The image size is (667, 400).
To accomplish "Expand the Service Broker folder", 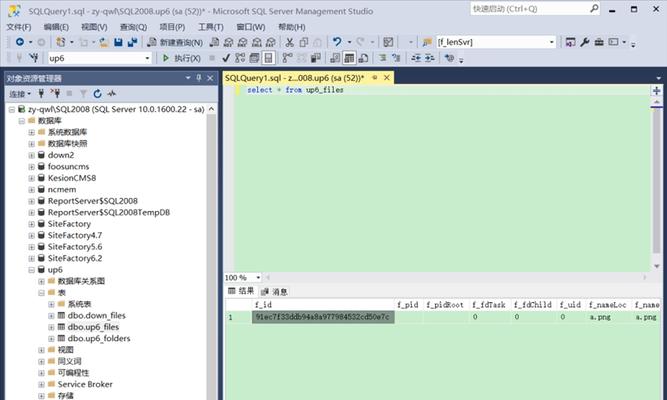I will click(41, 385).
